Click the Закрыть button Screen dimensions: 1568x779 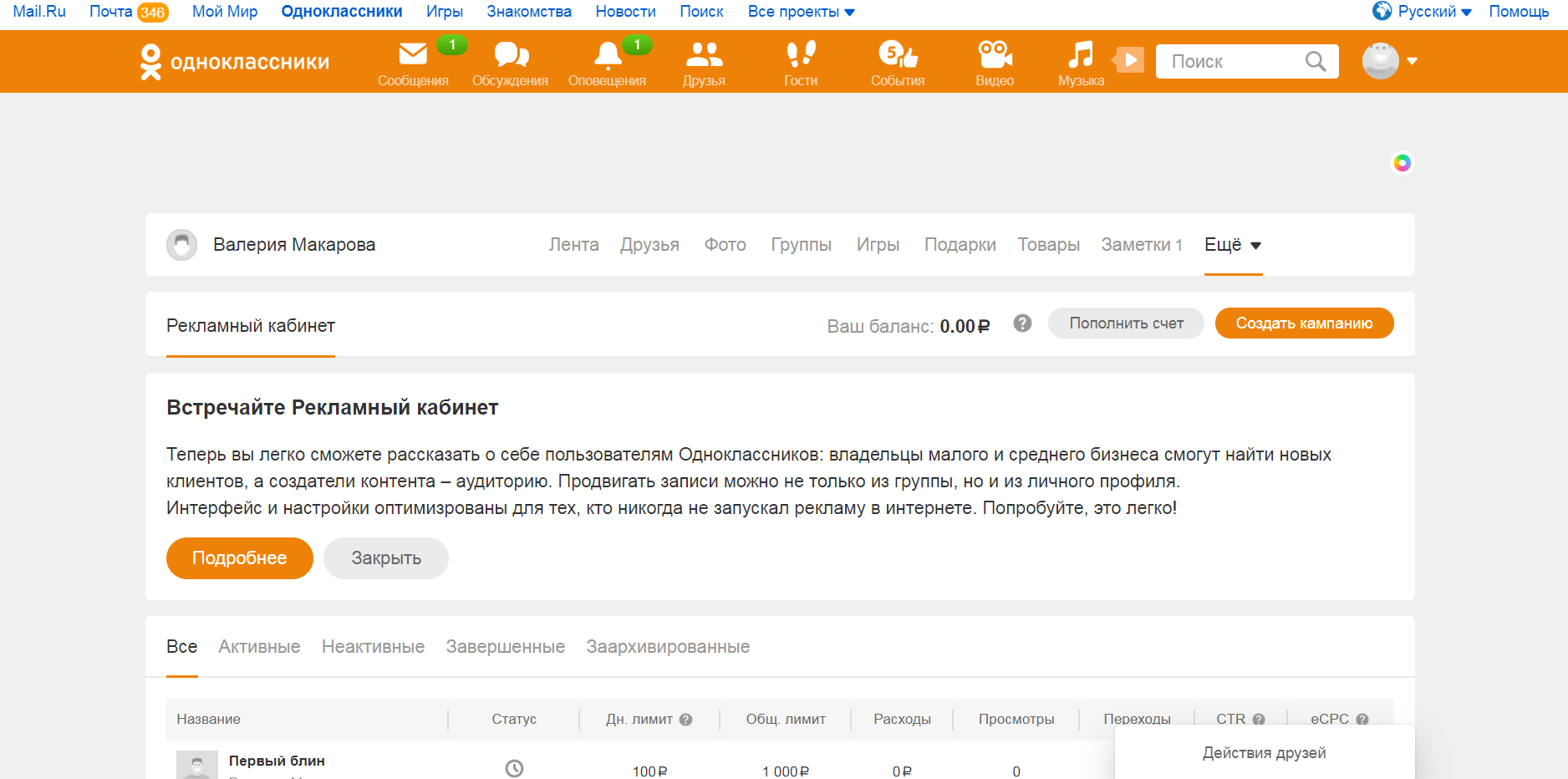tap(386, 558)
